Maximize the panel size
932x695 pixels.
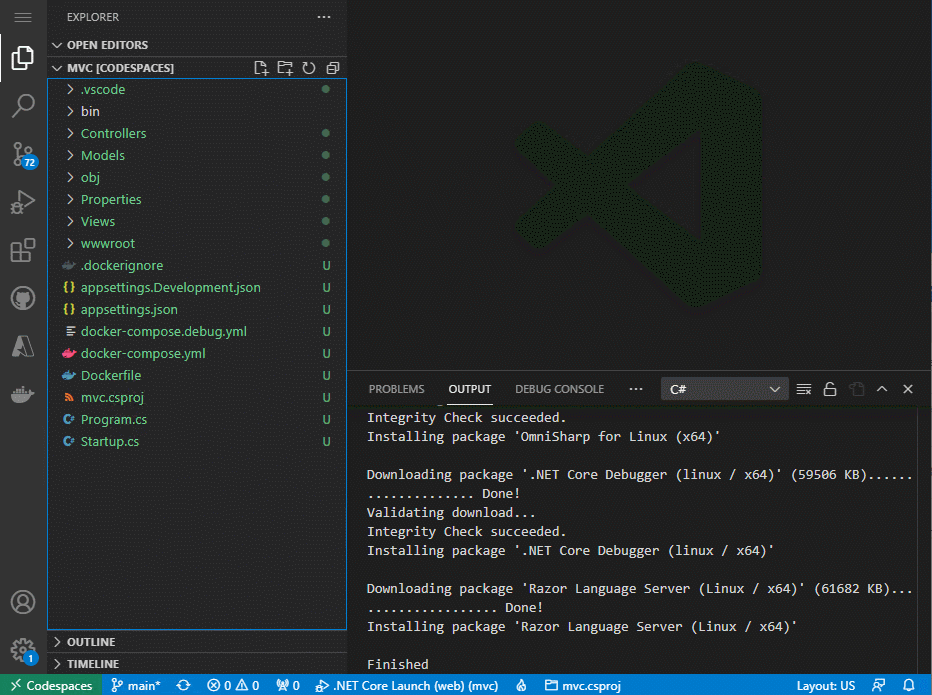click(882, 389)
